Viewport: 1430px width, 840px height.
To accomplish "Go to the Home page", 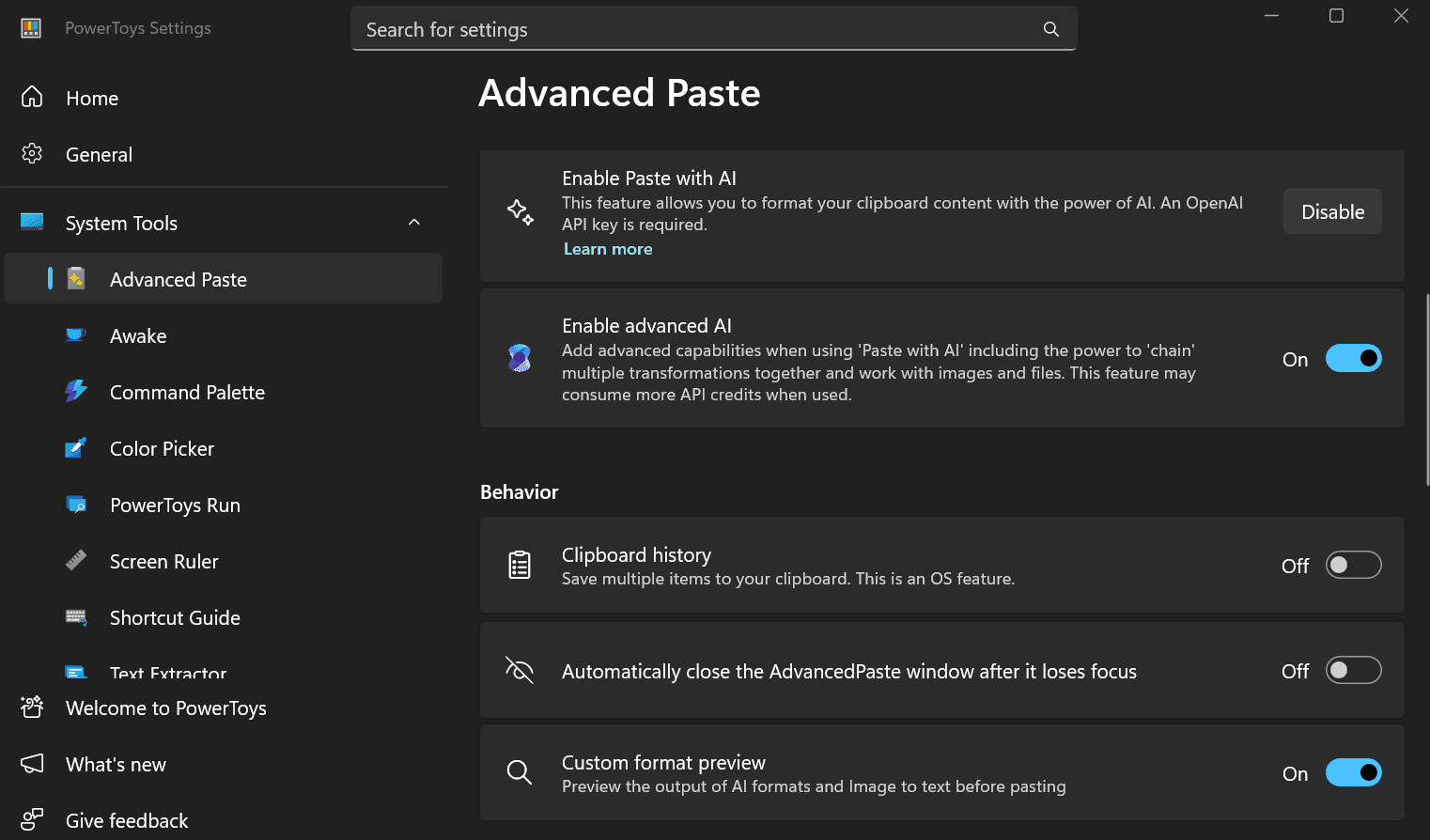I will (x=92, y=99).
